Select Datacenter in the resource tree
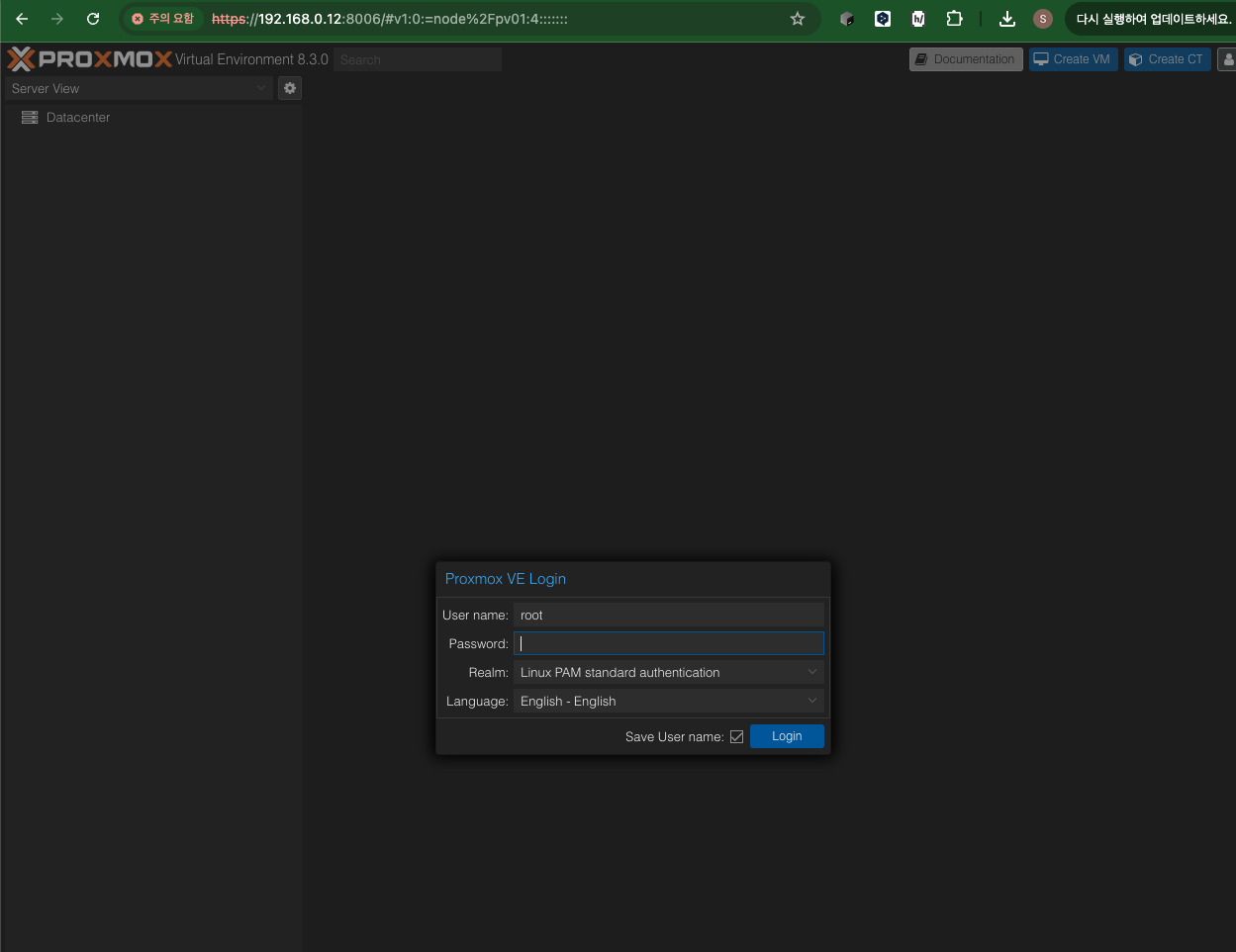This screenshot has height=952, width=1236. pyautogui.click(x=78, y=117)
